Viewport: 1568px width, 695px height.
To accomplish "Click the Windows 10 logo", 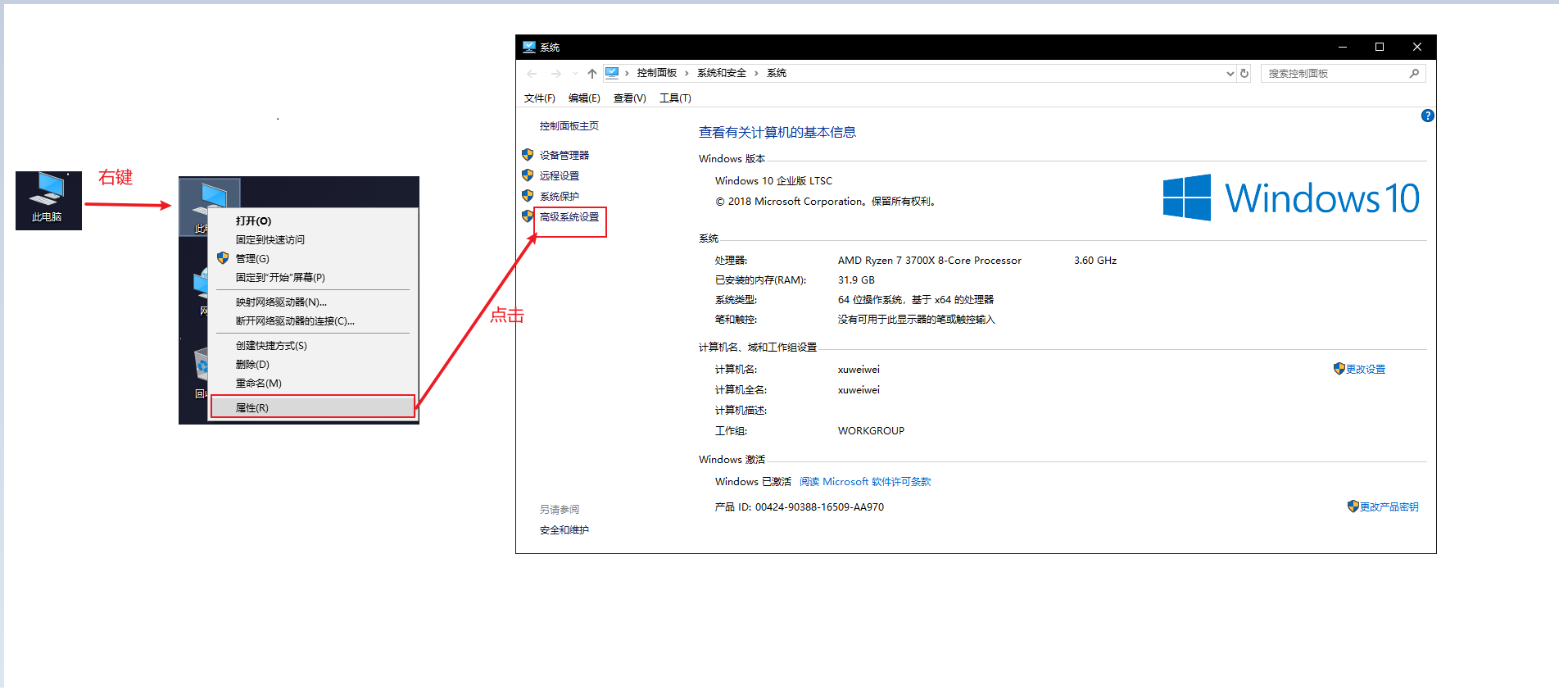I will [1291, 198].
